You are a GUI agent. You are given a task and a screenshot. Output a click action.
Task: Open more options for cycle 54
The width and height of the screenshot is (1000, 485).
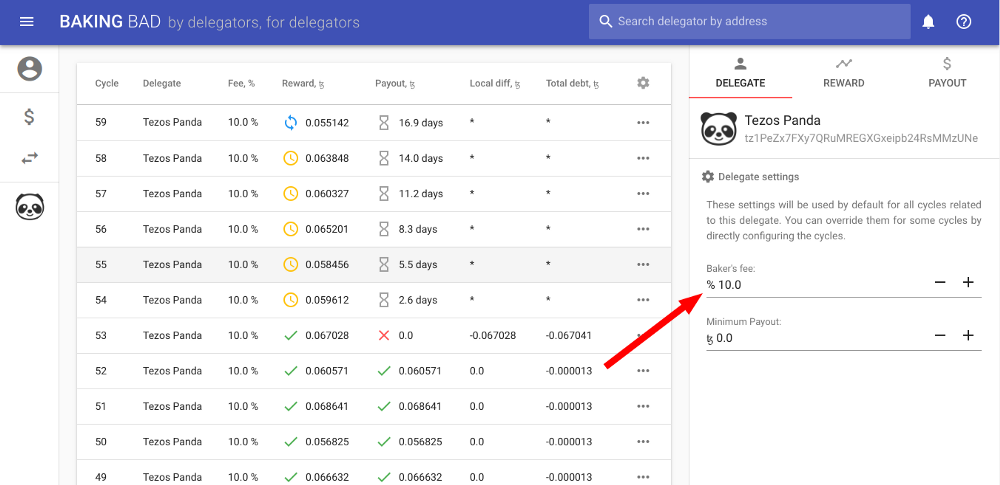tap(643, 300)
